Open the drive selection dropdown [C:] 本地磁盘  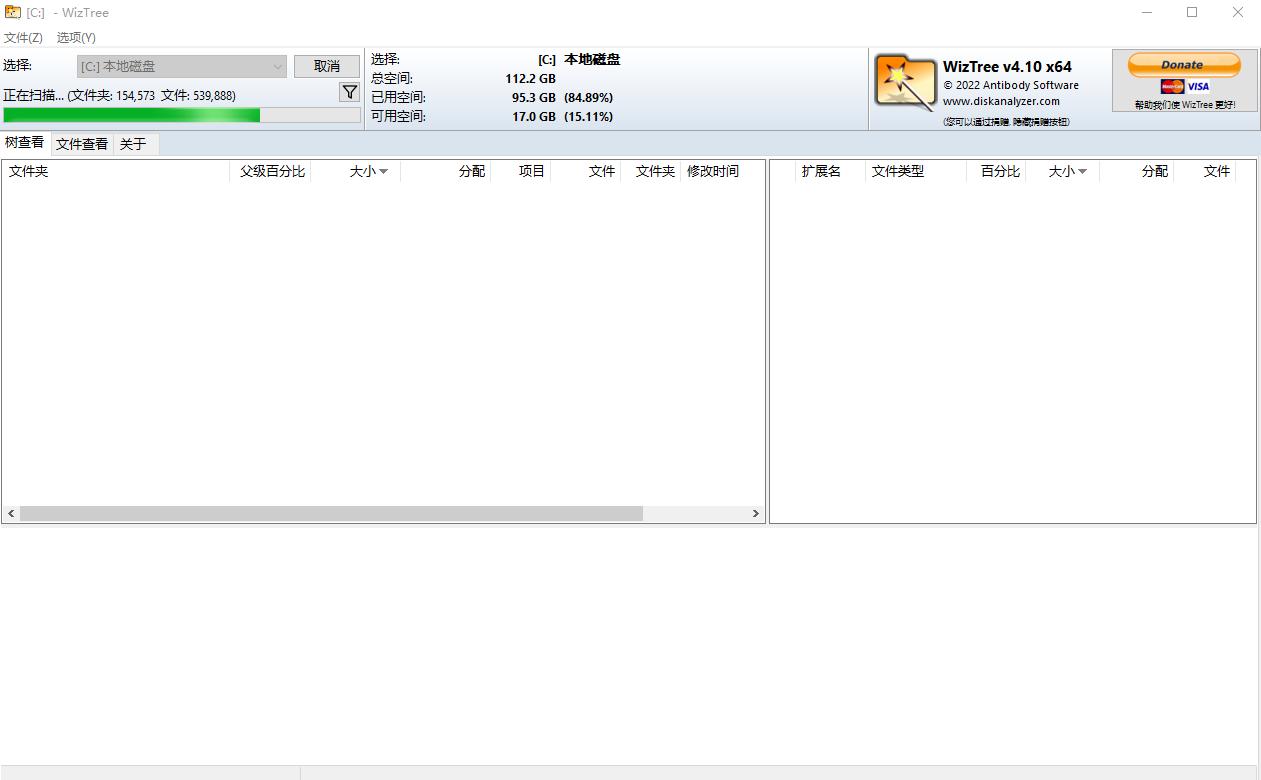click(x=182, y=66)
